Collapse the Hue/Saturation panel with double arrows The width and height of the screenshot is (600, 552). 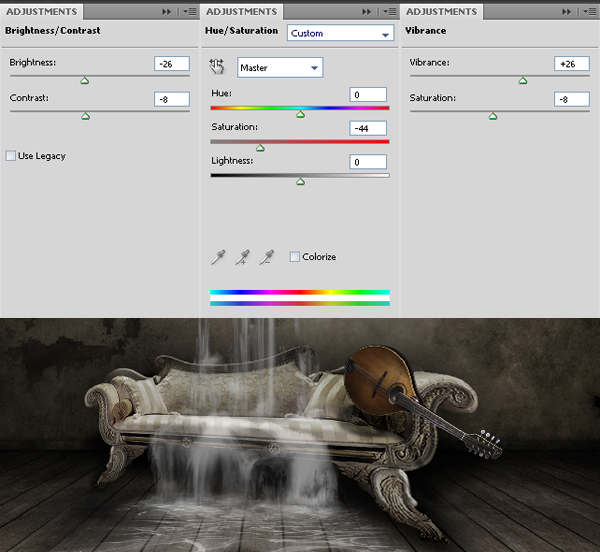click(366, 11)
